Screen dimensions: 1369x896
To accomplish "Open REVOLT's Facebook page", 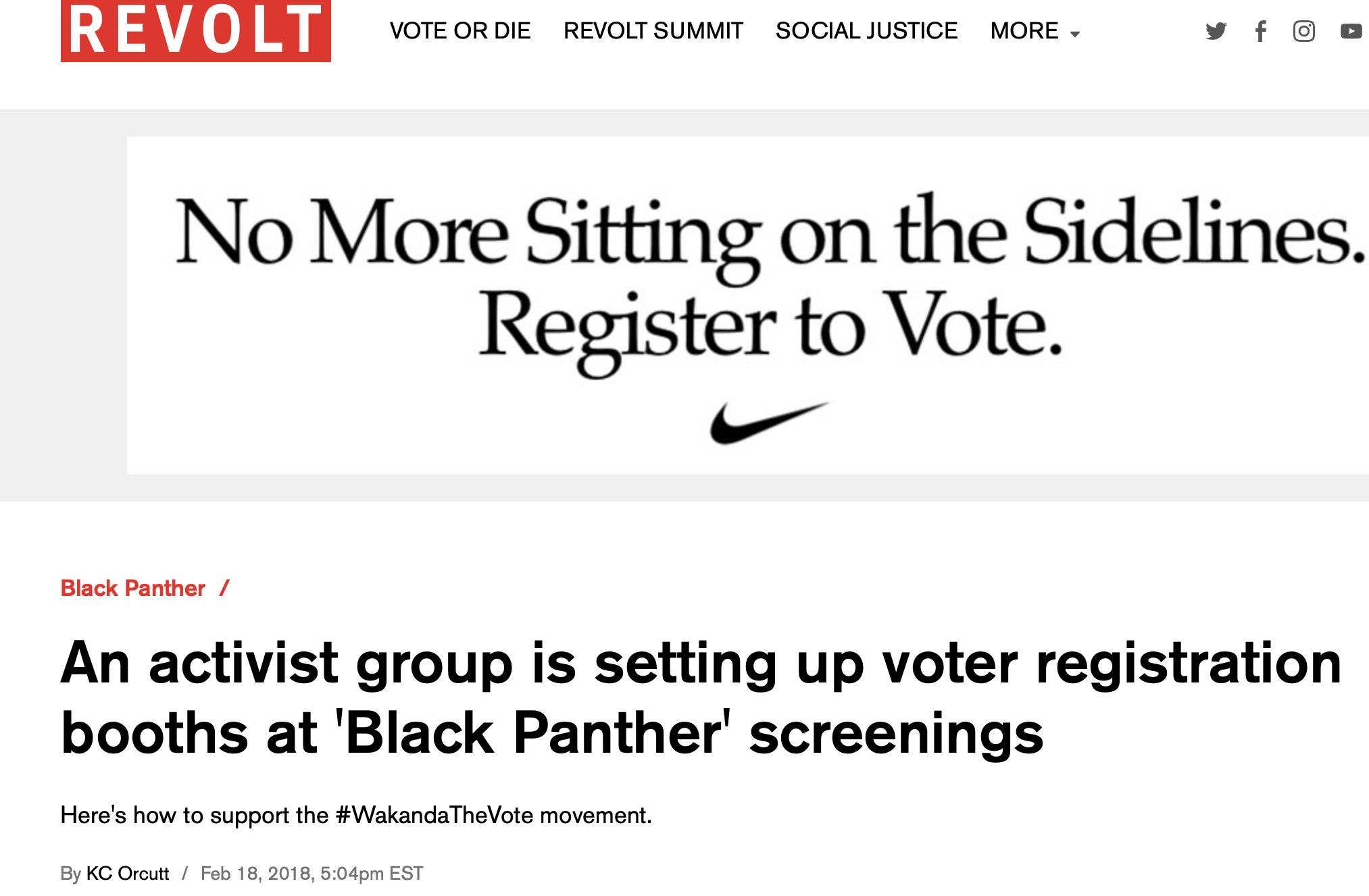I will coord(1260,31).
